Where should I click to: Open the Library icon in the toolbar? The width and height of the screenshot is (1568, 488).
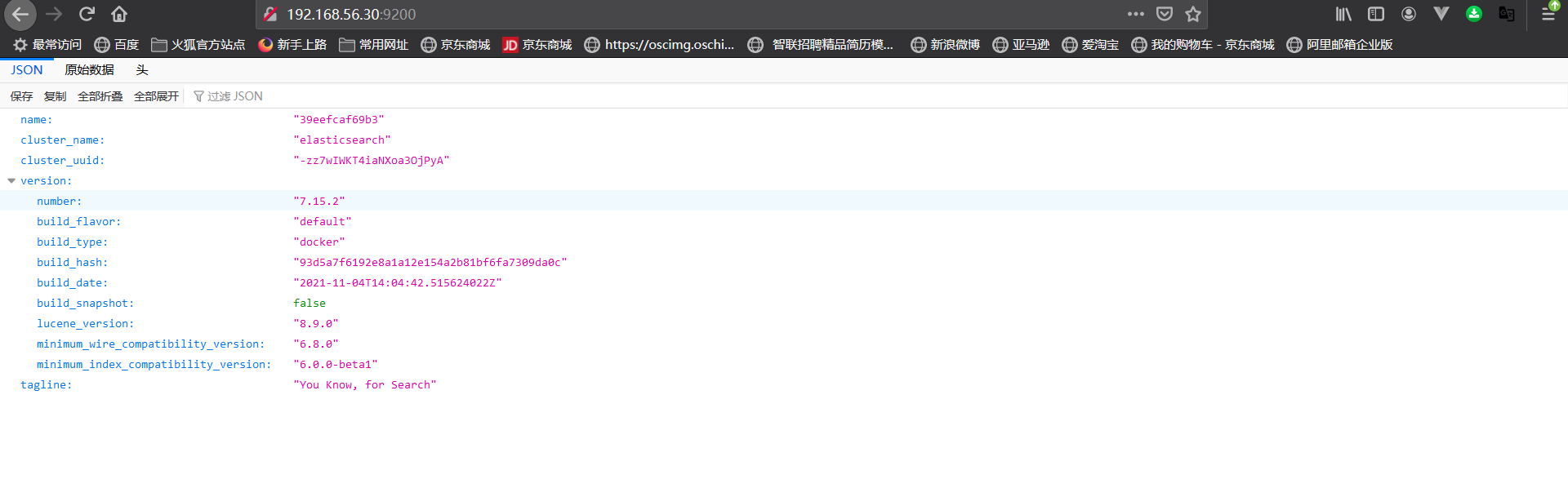click(1343, 14)
